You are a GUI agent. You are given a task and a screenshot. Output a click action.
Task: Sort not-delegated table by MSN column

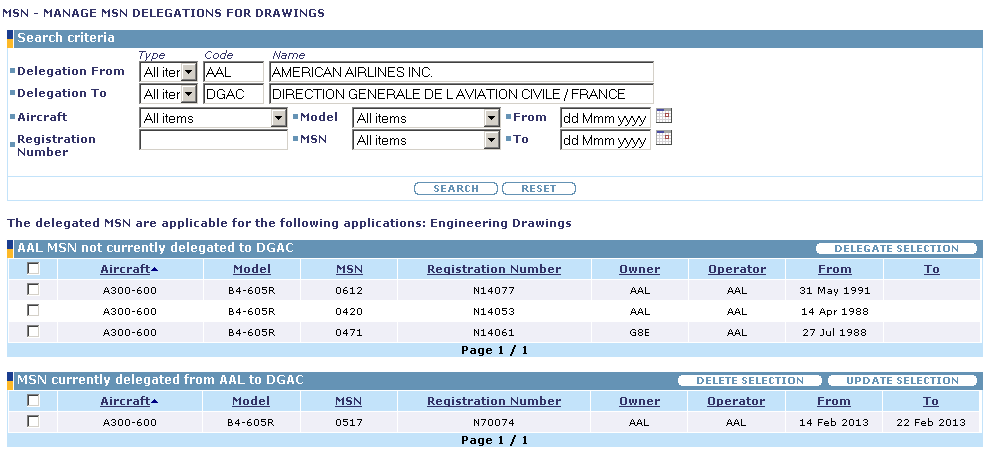pyautogui.click(x=349, y=269)
